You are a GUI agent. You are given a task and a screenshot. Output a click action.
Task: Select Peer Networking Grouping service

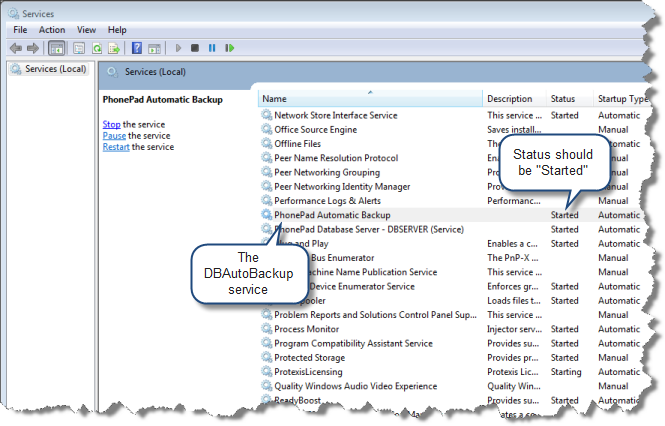click(327, 172)
